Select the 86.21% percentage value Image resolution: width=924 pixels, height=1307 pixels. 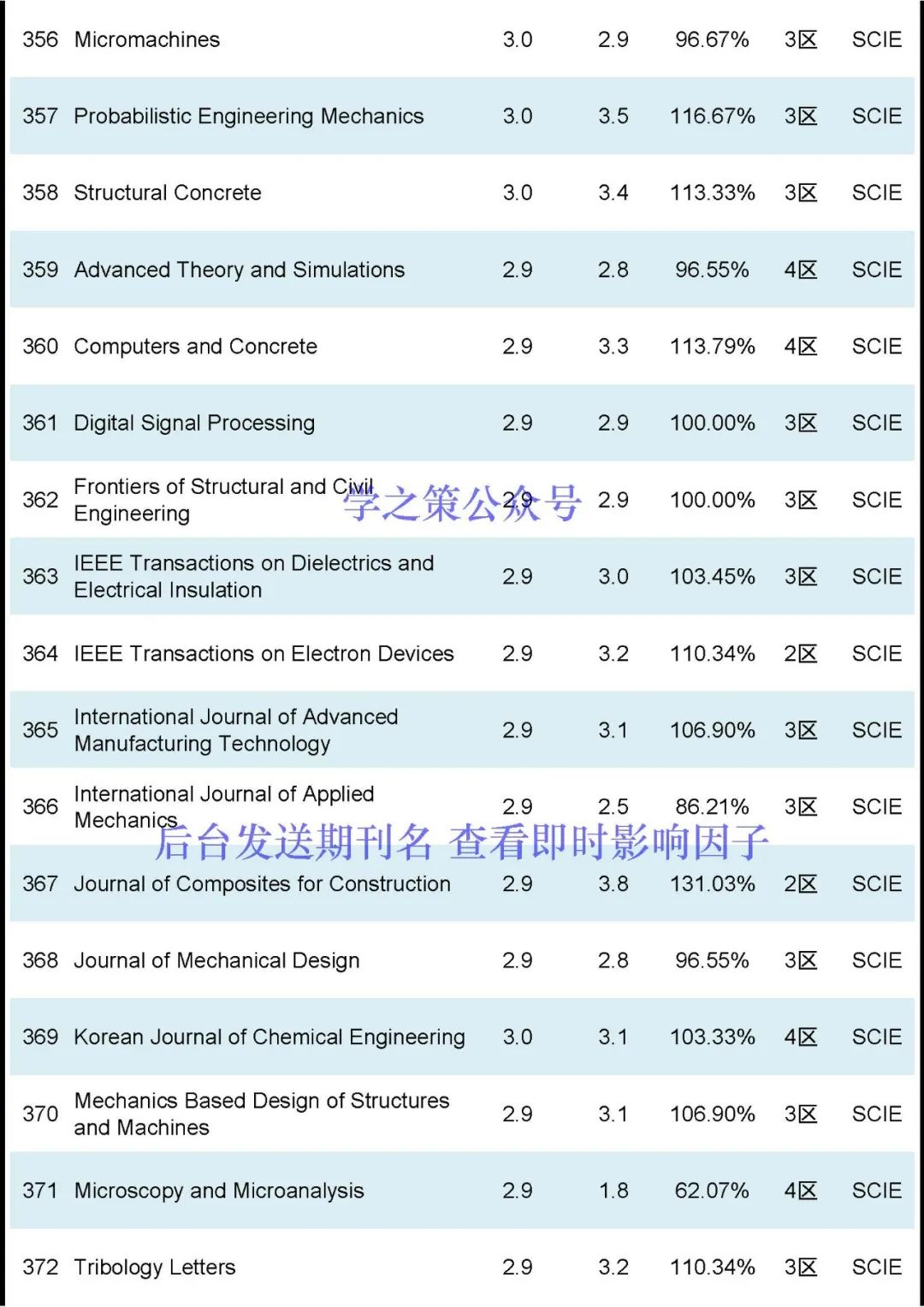click(x=712, y=807)
